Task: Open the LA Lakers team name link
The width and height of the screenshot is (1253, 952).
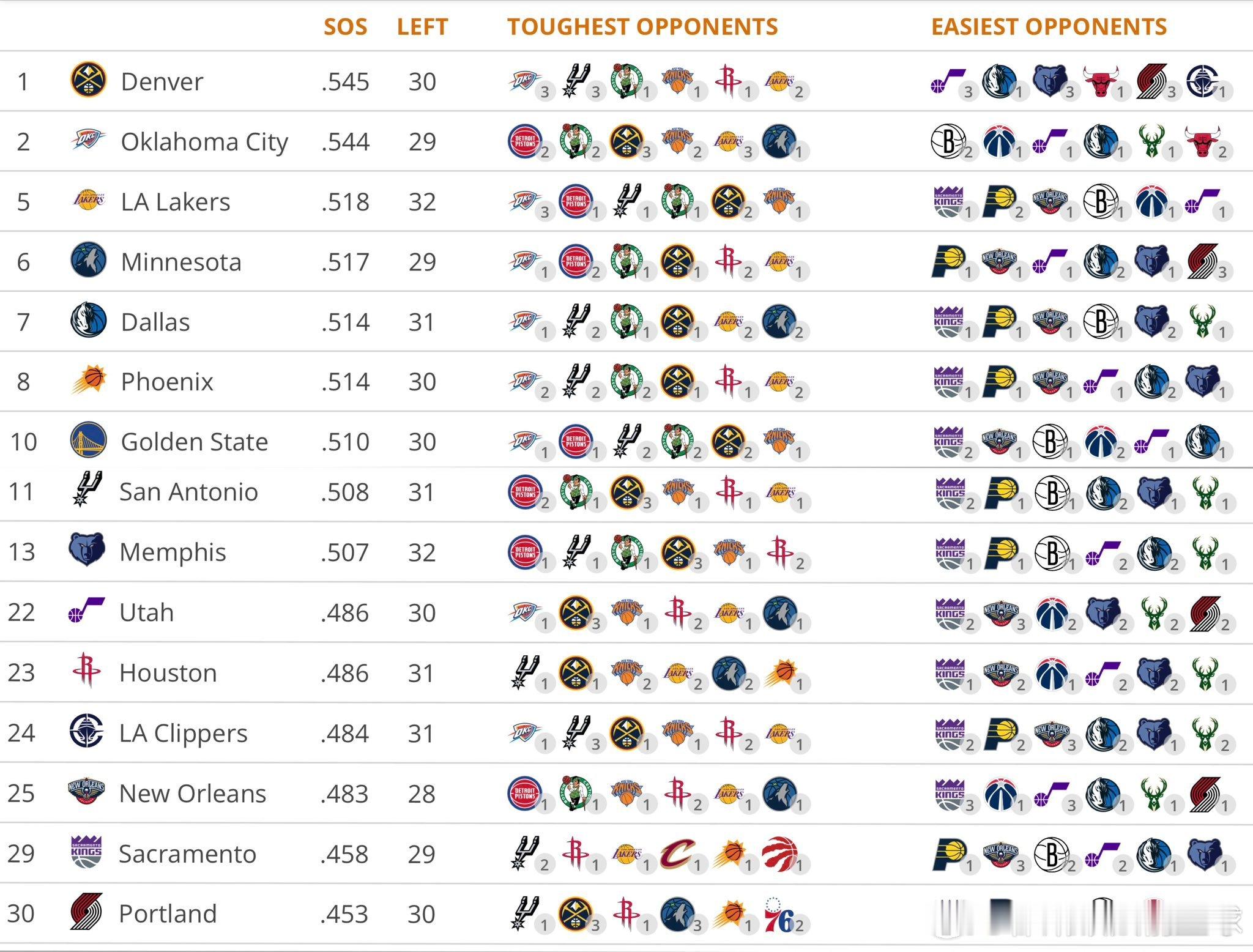Action: pyautogui.click(x=176, y=201)
